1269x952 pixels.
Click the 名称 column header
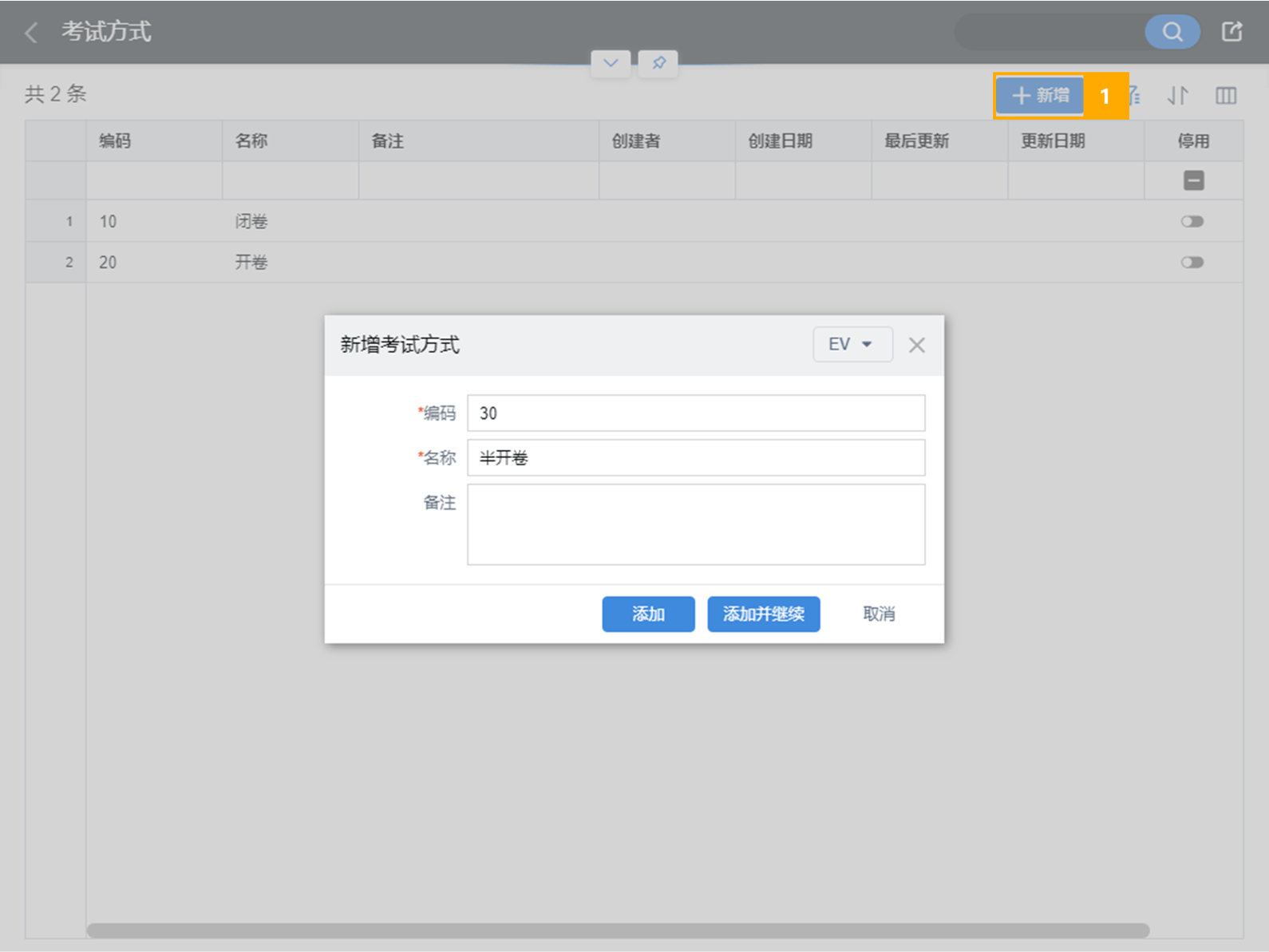point(291,141)
